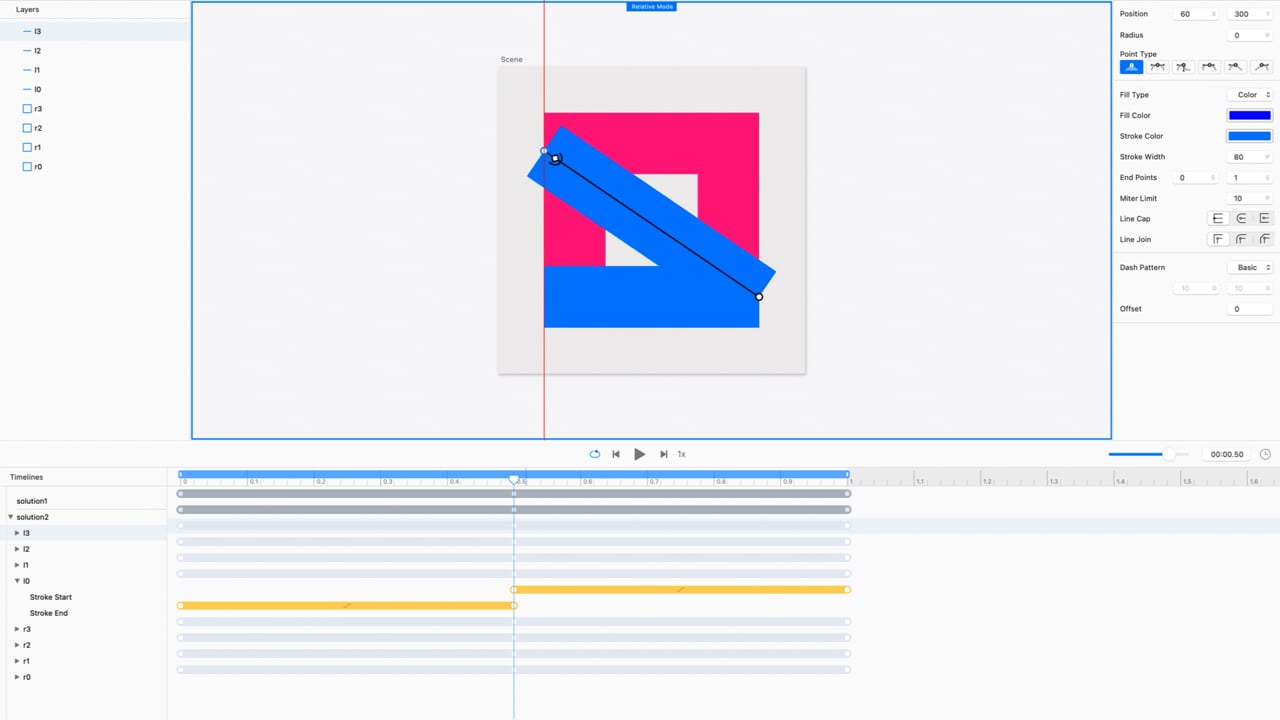
Task: Open the Fill Color swatch
Action: (1249, 115)
